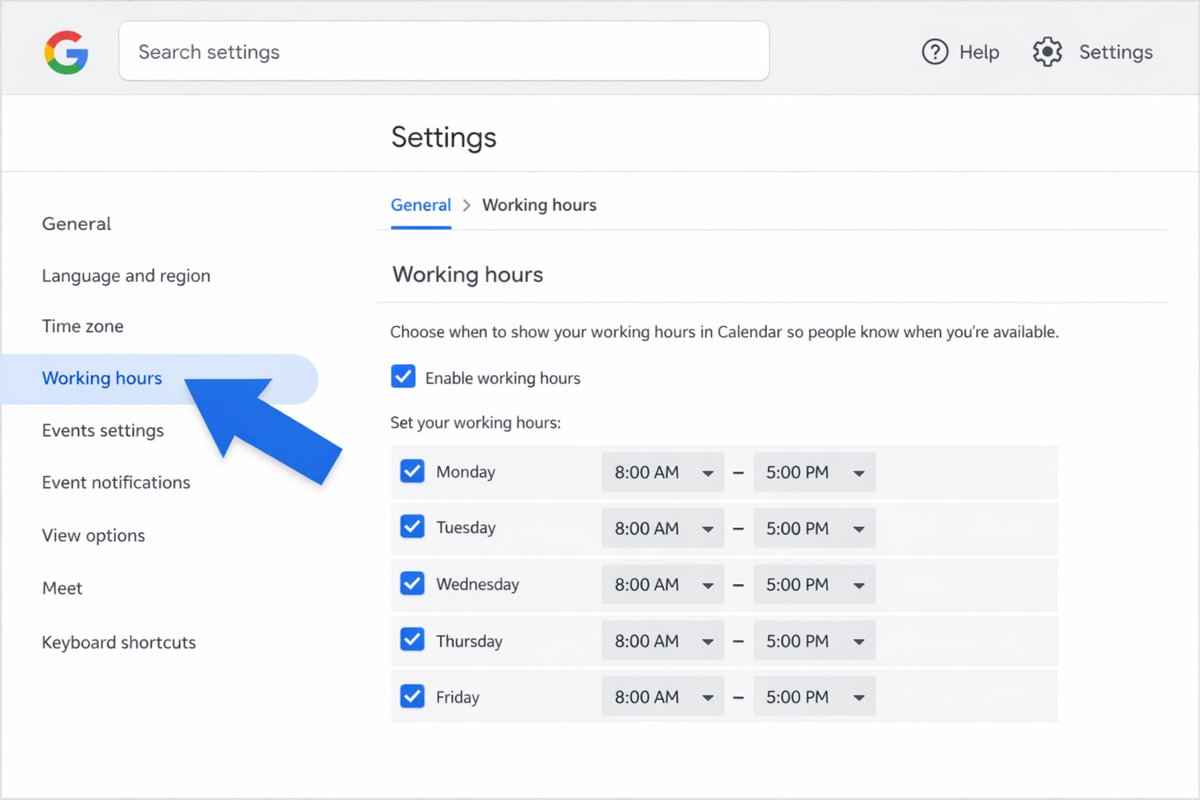Open Tuesday start time dropdown

pos(662,528)
